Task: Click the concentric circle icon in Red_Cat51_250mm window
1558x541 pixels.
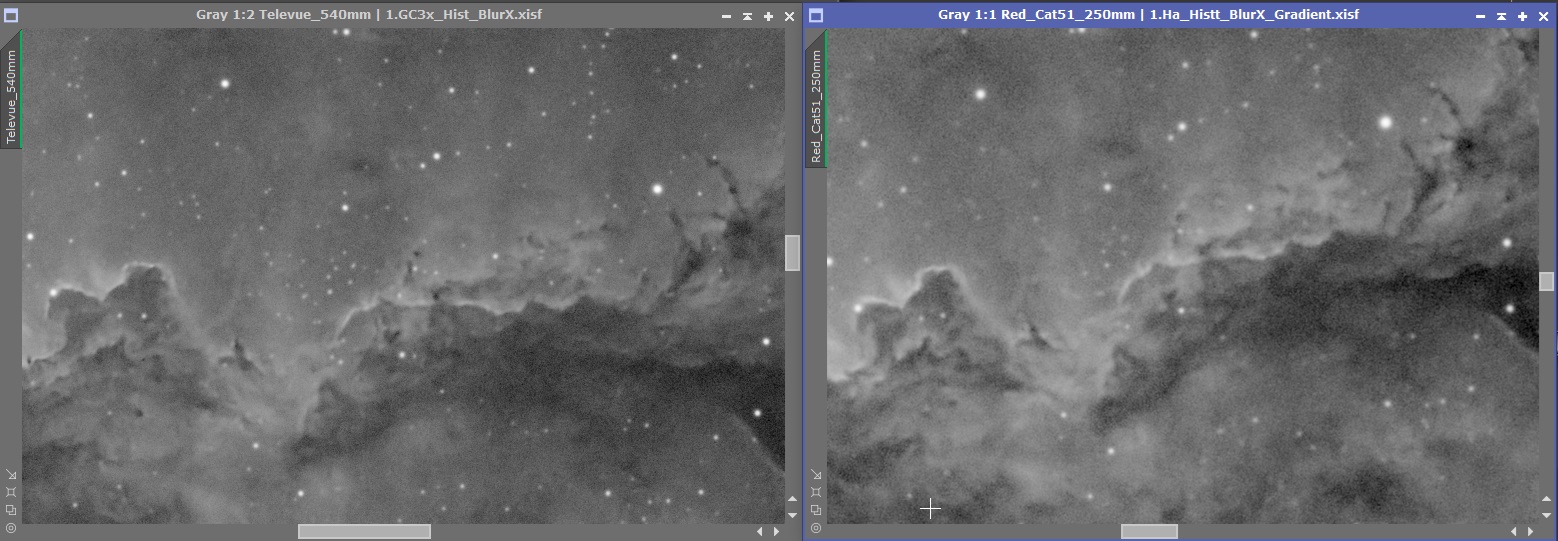Action: coord(816,527)
